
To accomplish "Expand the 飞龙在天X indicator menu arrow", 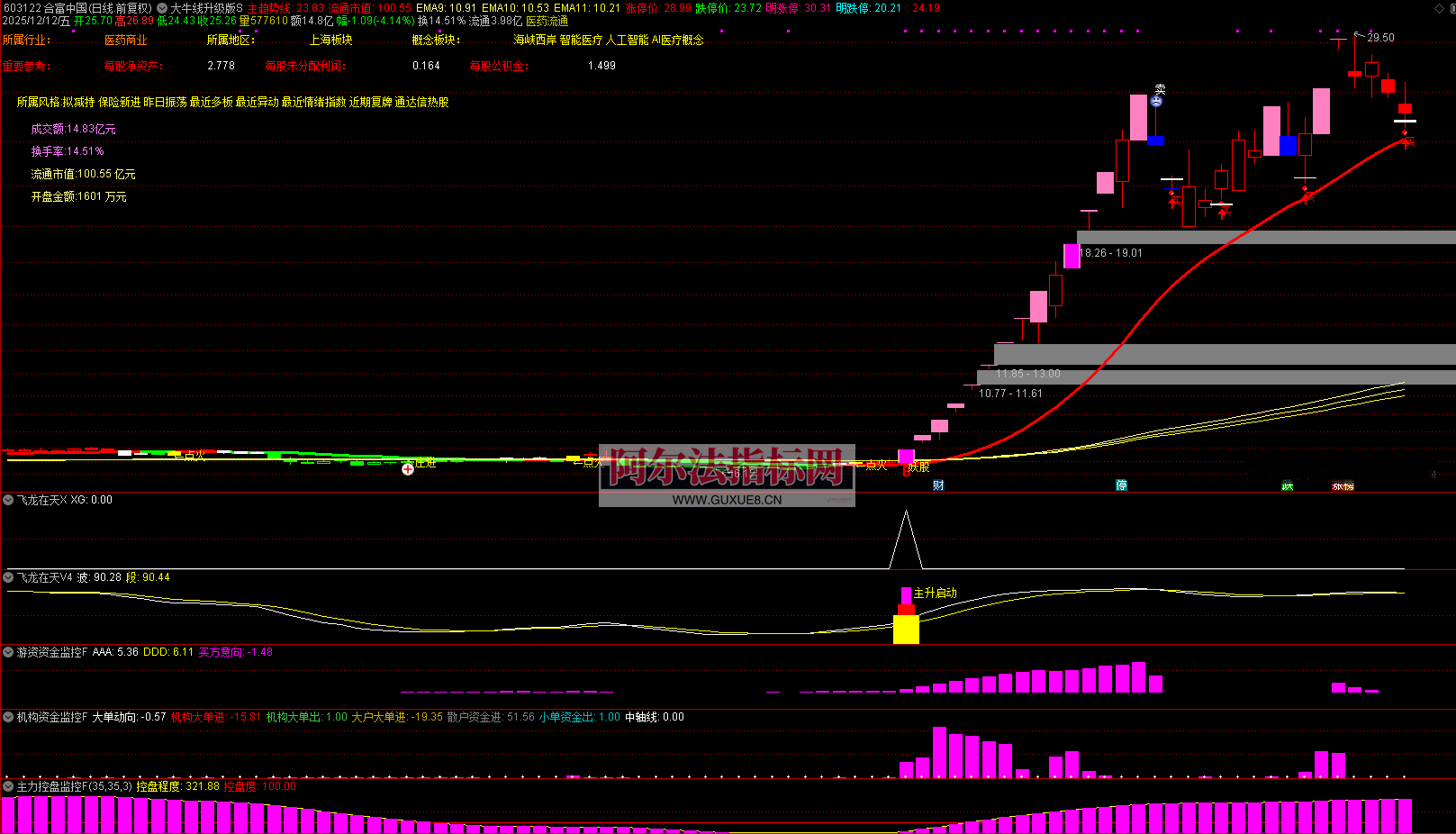I will (8, 500).
